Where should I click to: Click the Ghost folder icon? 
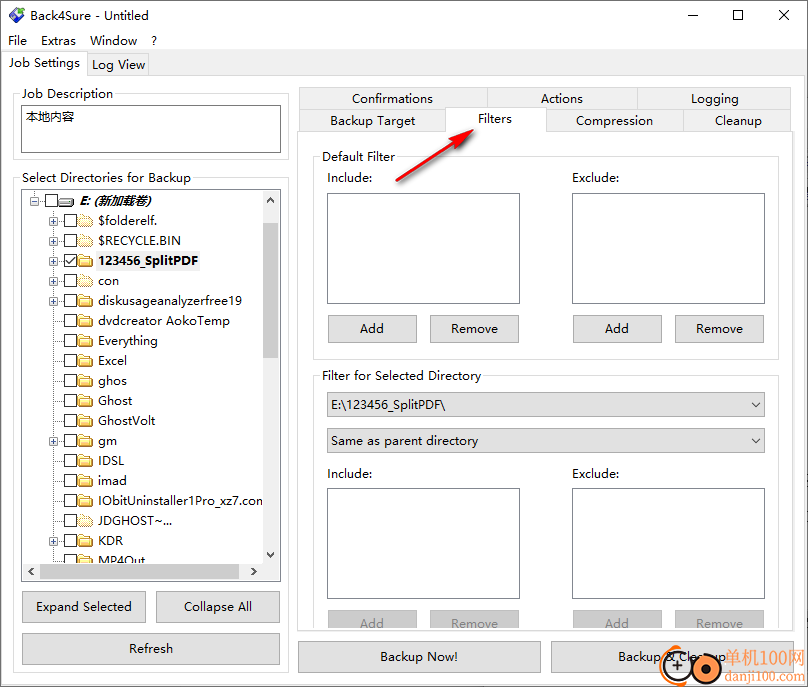point(86,401)
